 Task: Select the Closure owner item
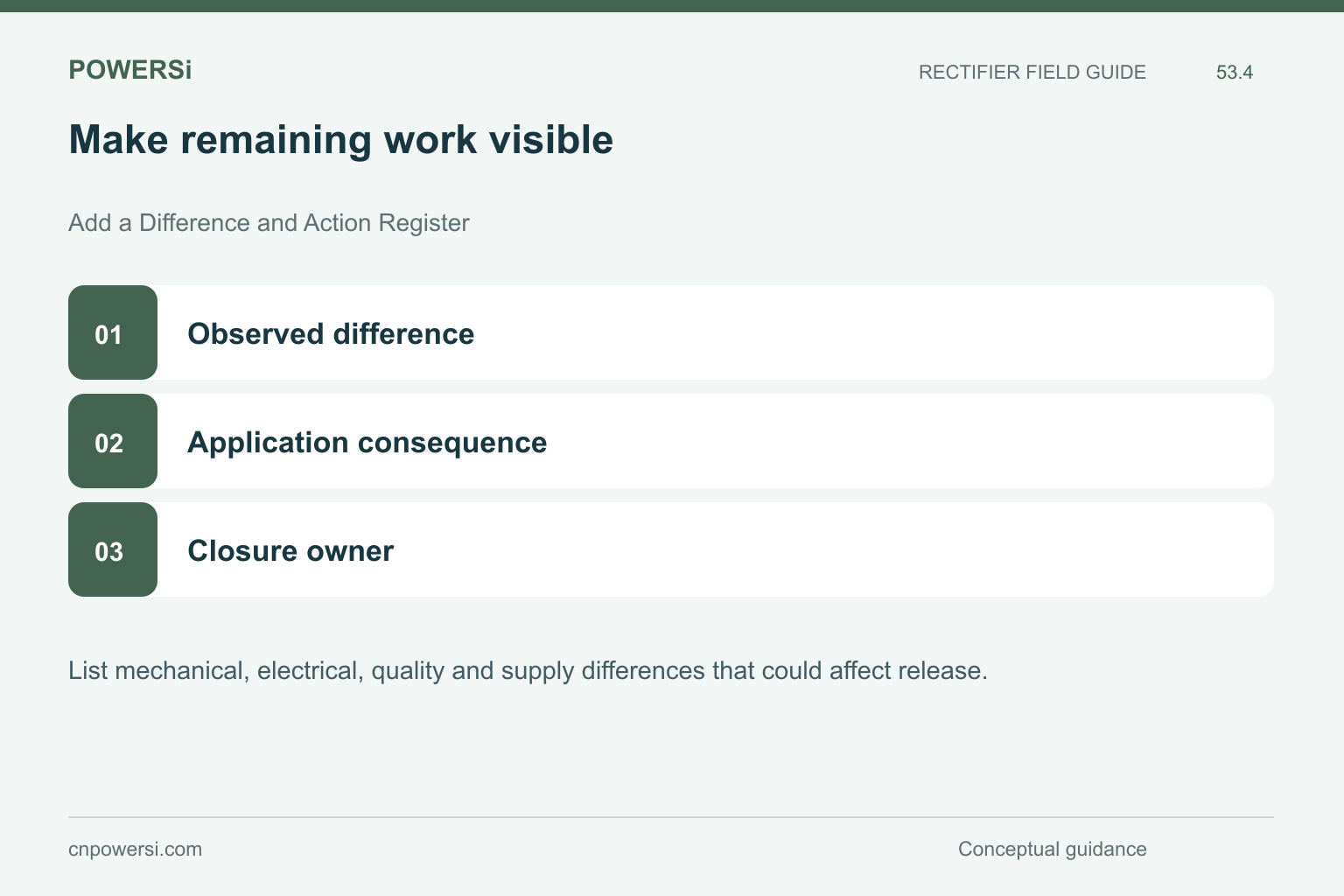pyautogui.click(x=671, y=549)
